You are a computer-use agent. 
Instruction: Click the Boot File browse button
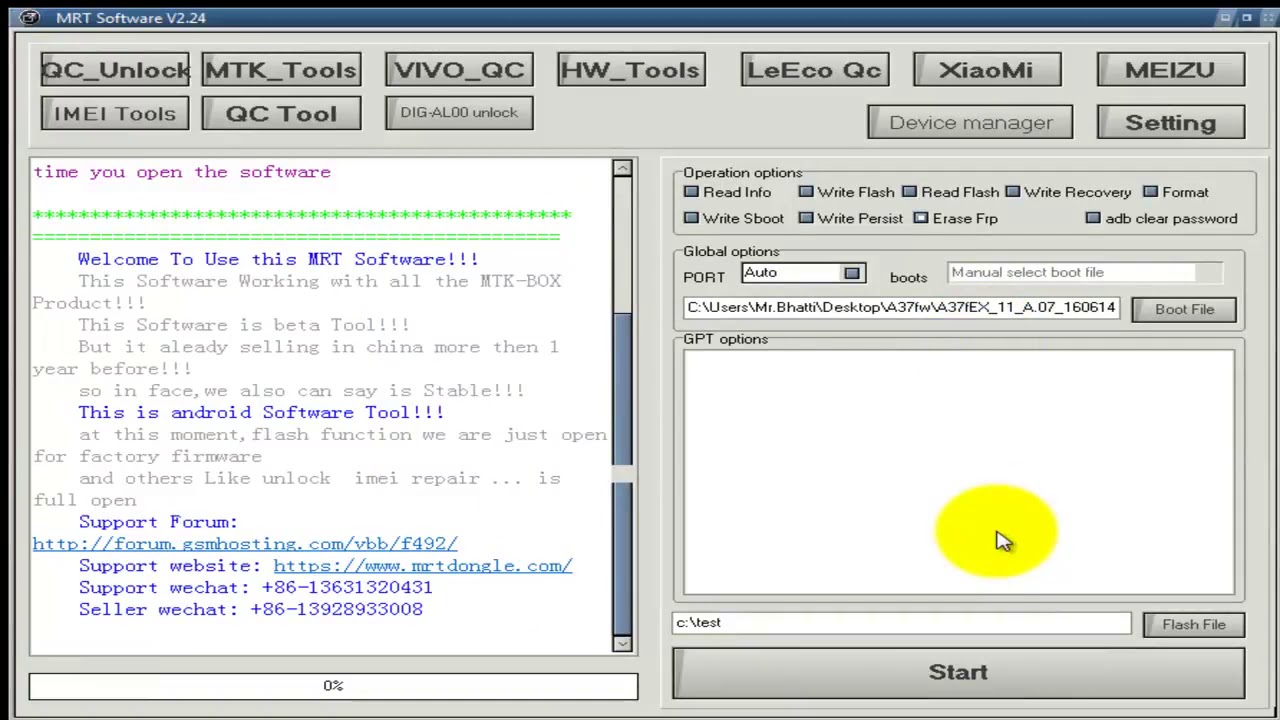tap(1184, 309)
